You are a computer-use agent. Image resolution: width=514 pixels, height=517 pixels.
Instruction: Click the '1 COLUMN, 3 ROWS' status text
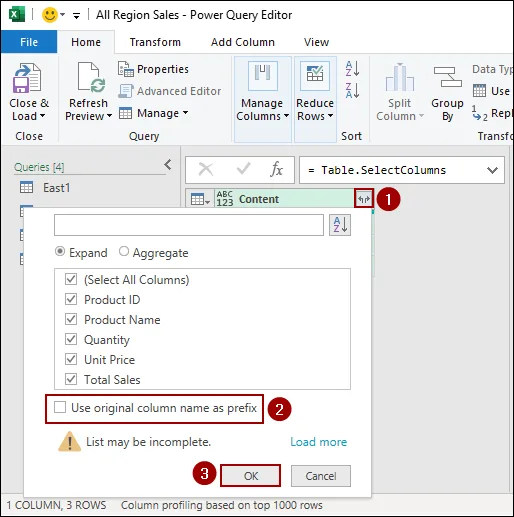click(x=56, y=505)
